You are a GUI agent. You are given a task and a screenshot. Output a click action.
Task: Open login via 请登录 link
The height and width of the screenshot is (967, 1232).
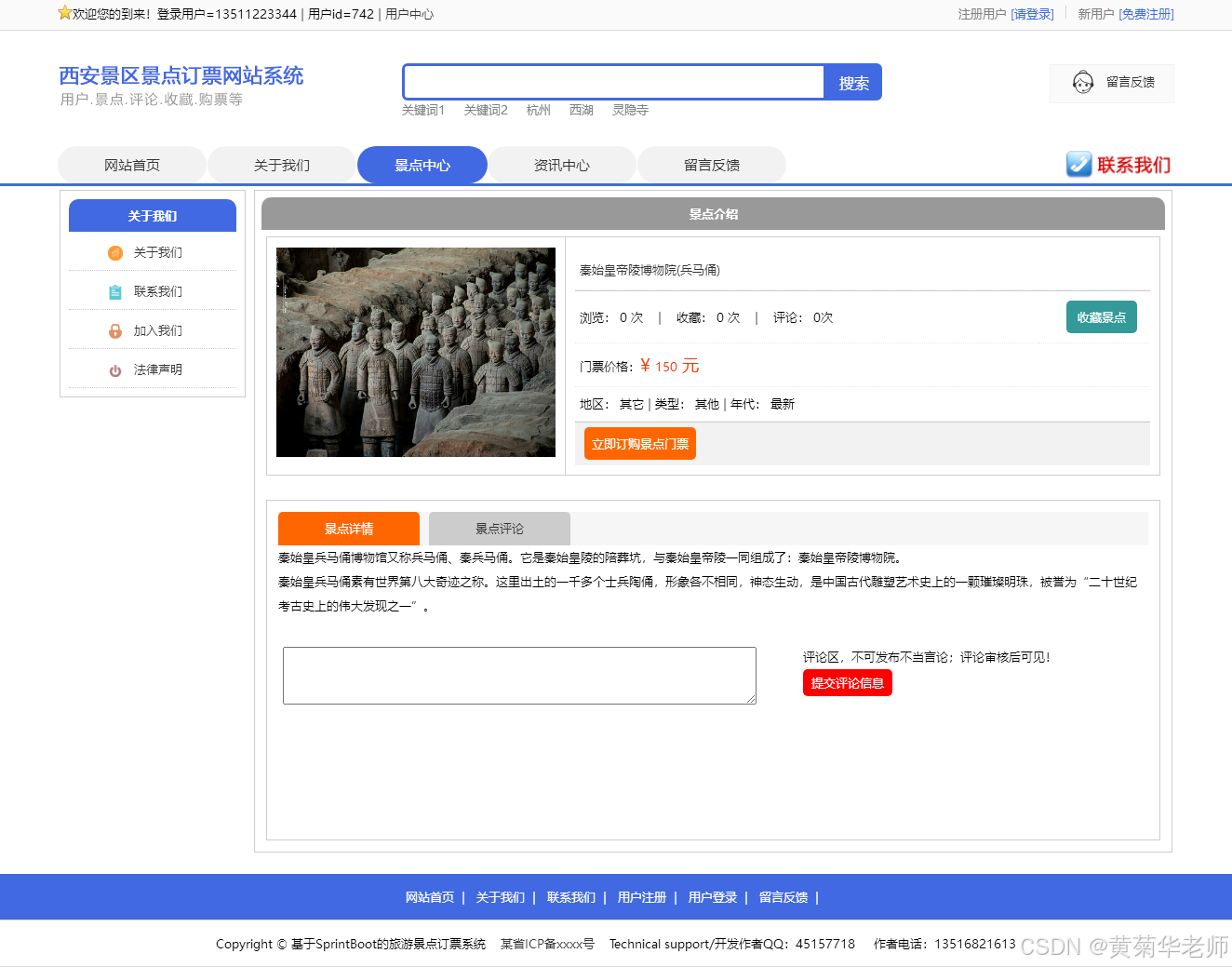click(1033, 14)
